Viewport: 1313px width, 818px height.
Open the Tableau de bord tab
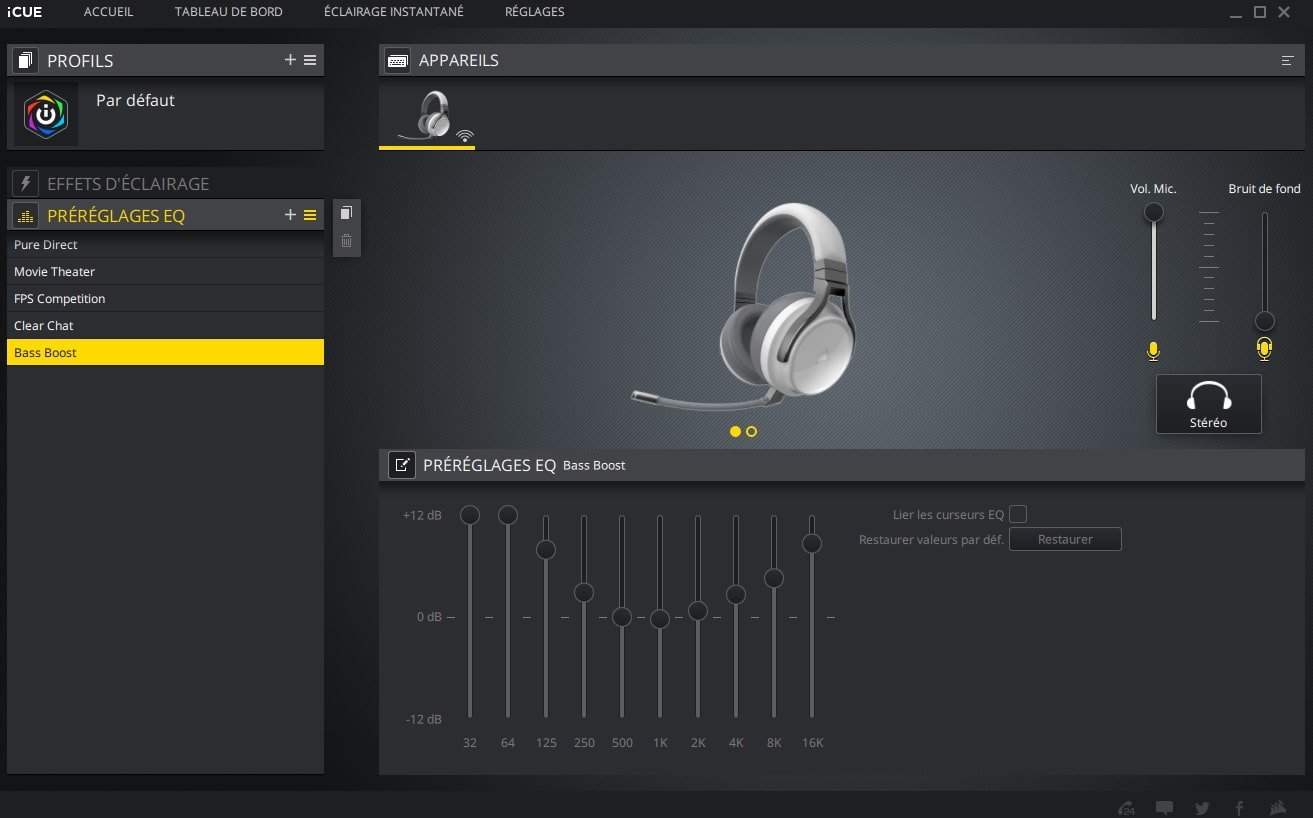228,12
